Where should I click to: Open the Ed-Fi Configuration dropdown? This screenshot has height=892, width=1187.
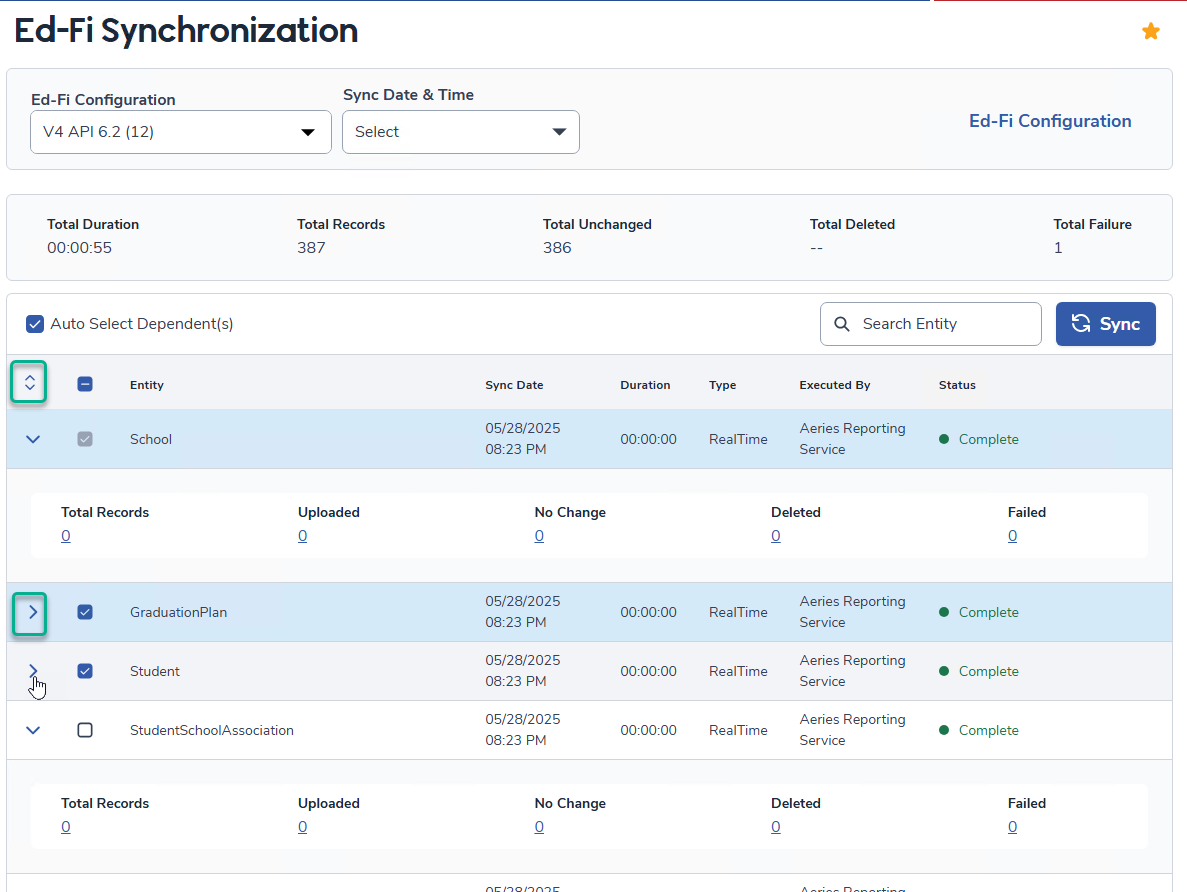[x=181, y=132]
